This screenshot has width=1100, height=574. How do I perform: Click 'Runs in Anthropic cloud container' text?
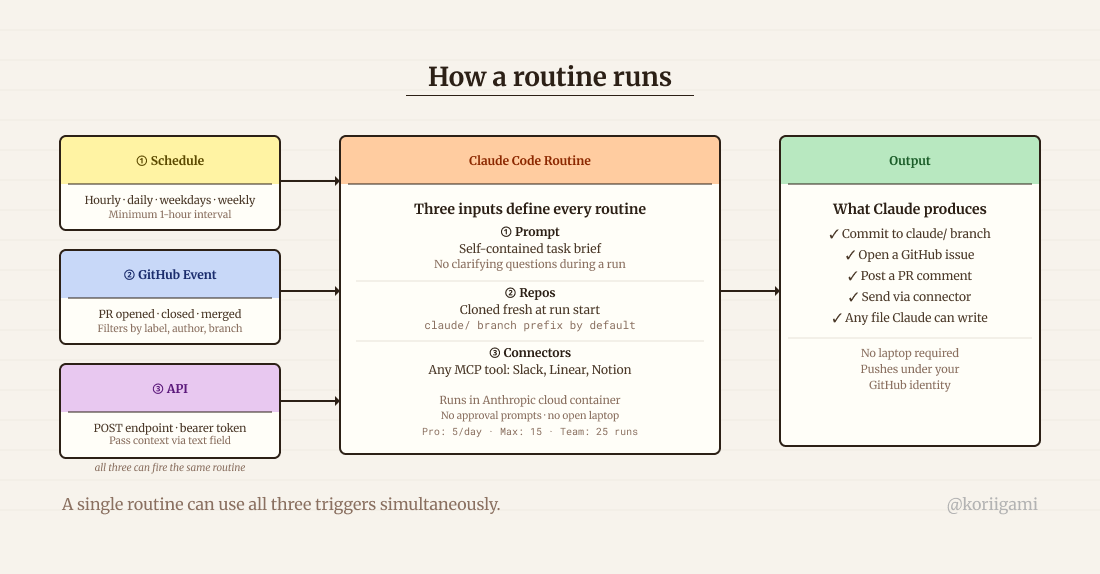point(530,400)
